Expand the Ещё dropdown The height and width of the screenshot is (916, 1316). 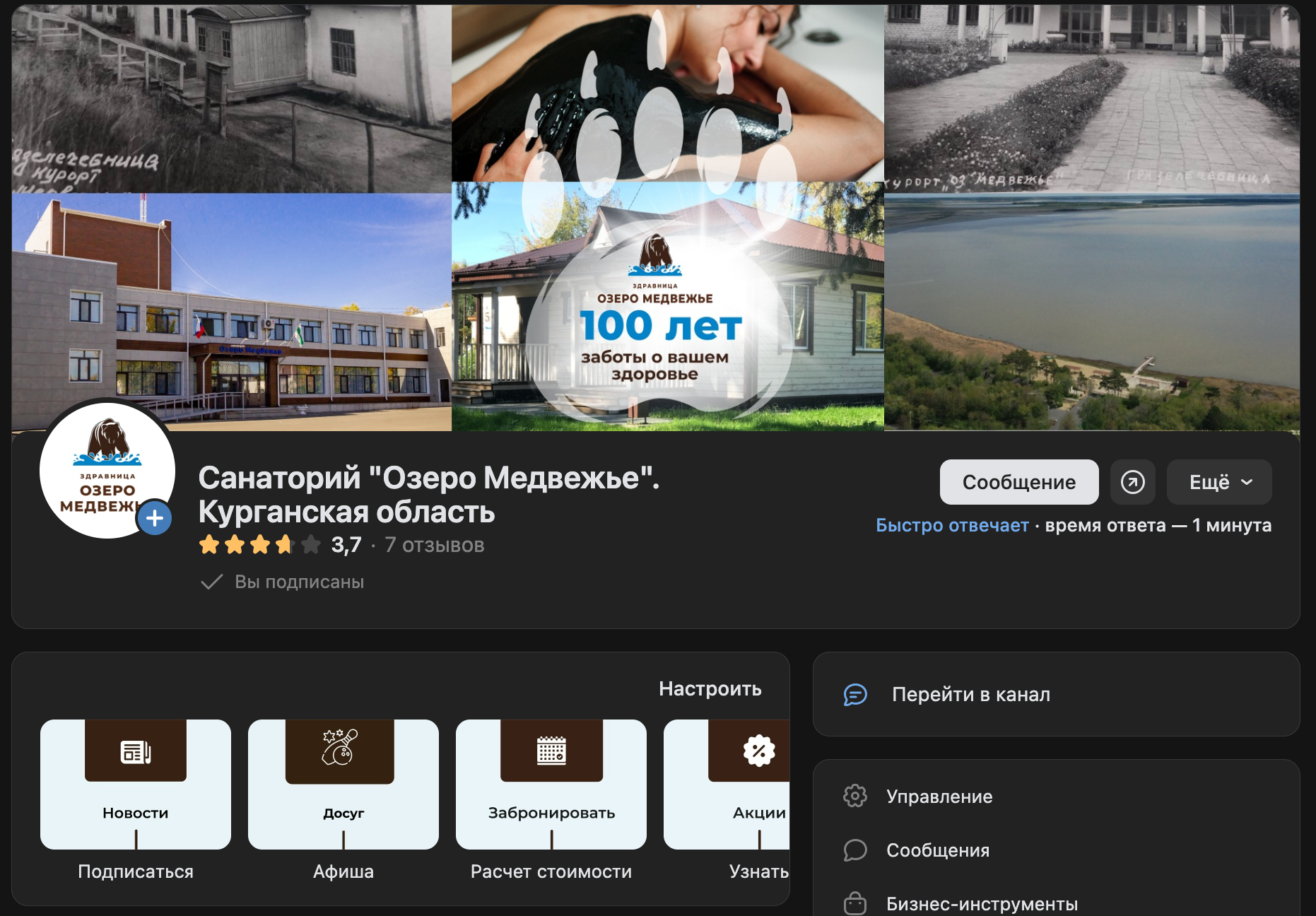pos(1219,482)
